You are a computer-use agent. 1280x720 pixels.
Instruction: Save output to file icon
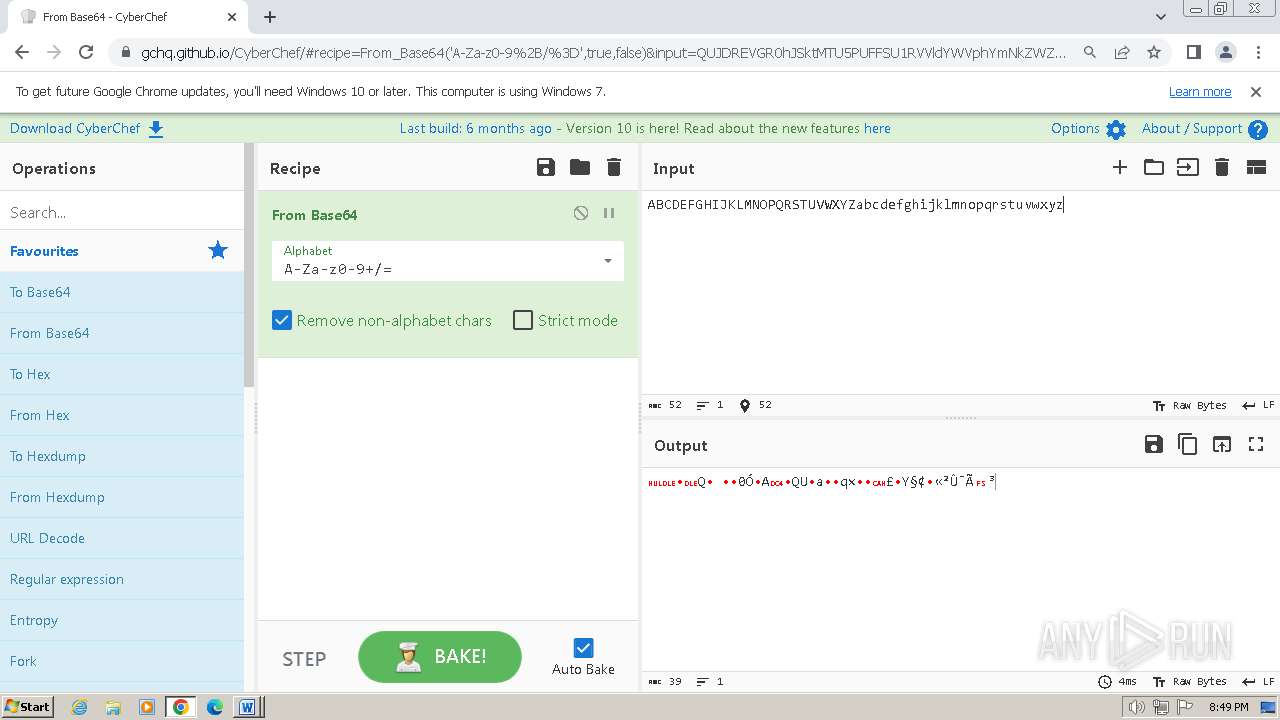[x=1154, y=445]
